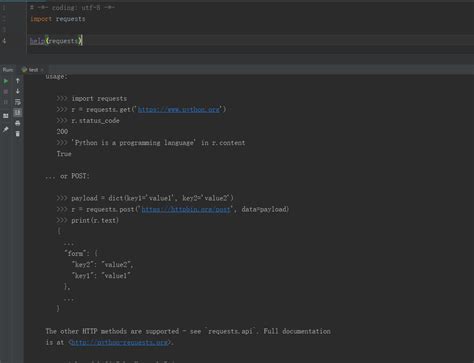Click line number 4 in the gutter
The image size is (474, 363).
click(4, 41)
